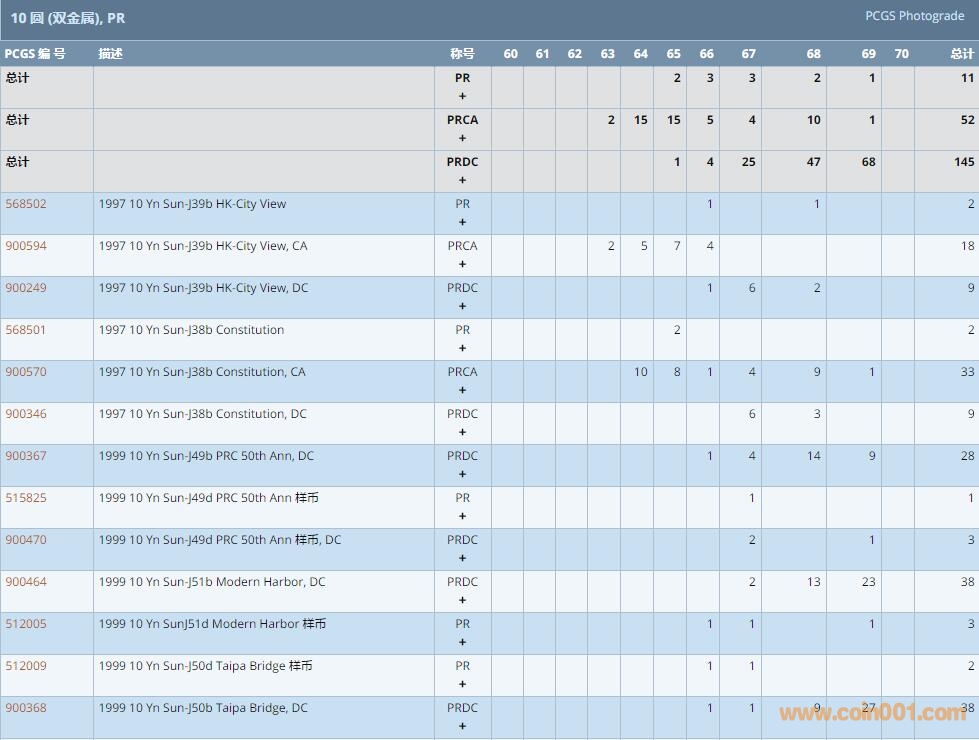This screenshot has height=740, width=979.
Task: Expand plus under PRDC total row
Action: coord(462,181)
